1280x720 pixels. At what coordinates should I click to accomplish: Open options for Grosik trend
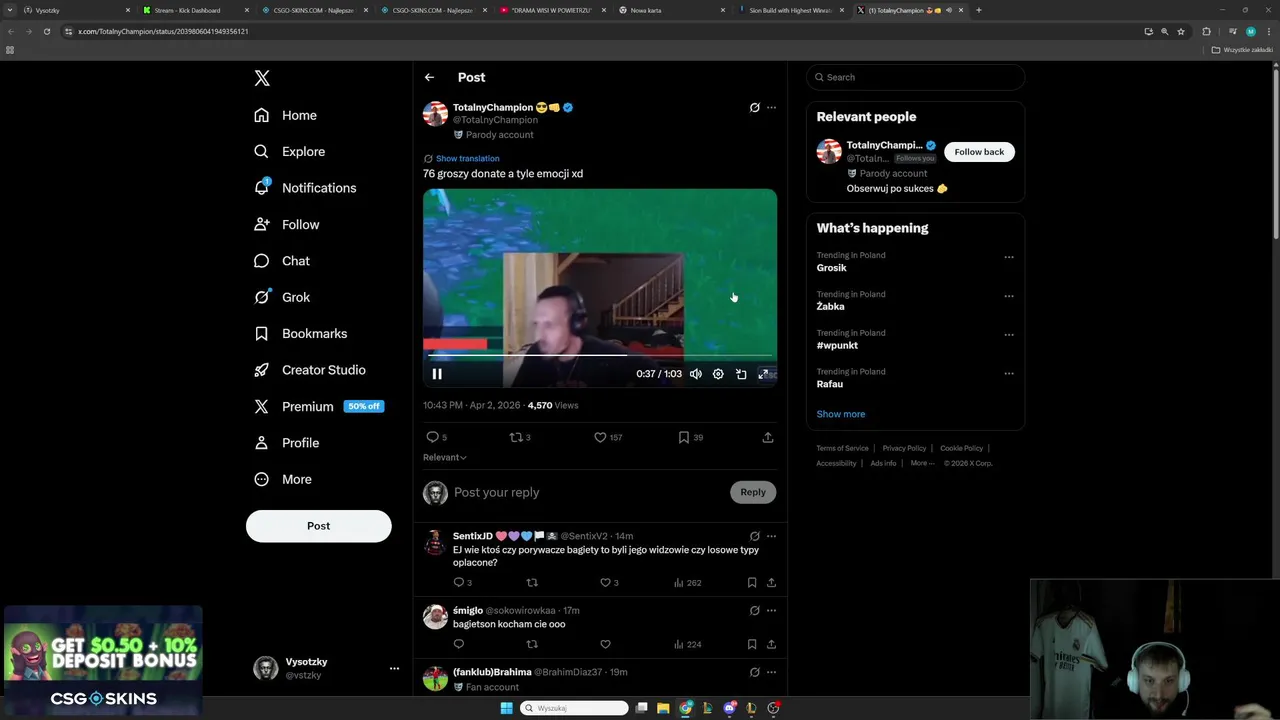pyautogui.click(x=1009, y=257)
